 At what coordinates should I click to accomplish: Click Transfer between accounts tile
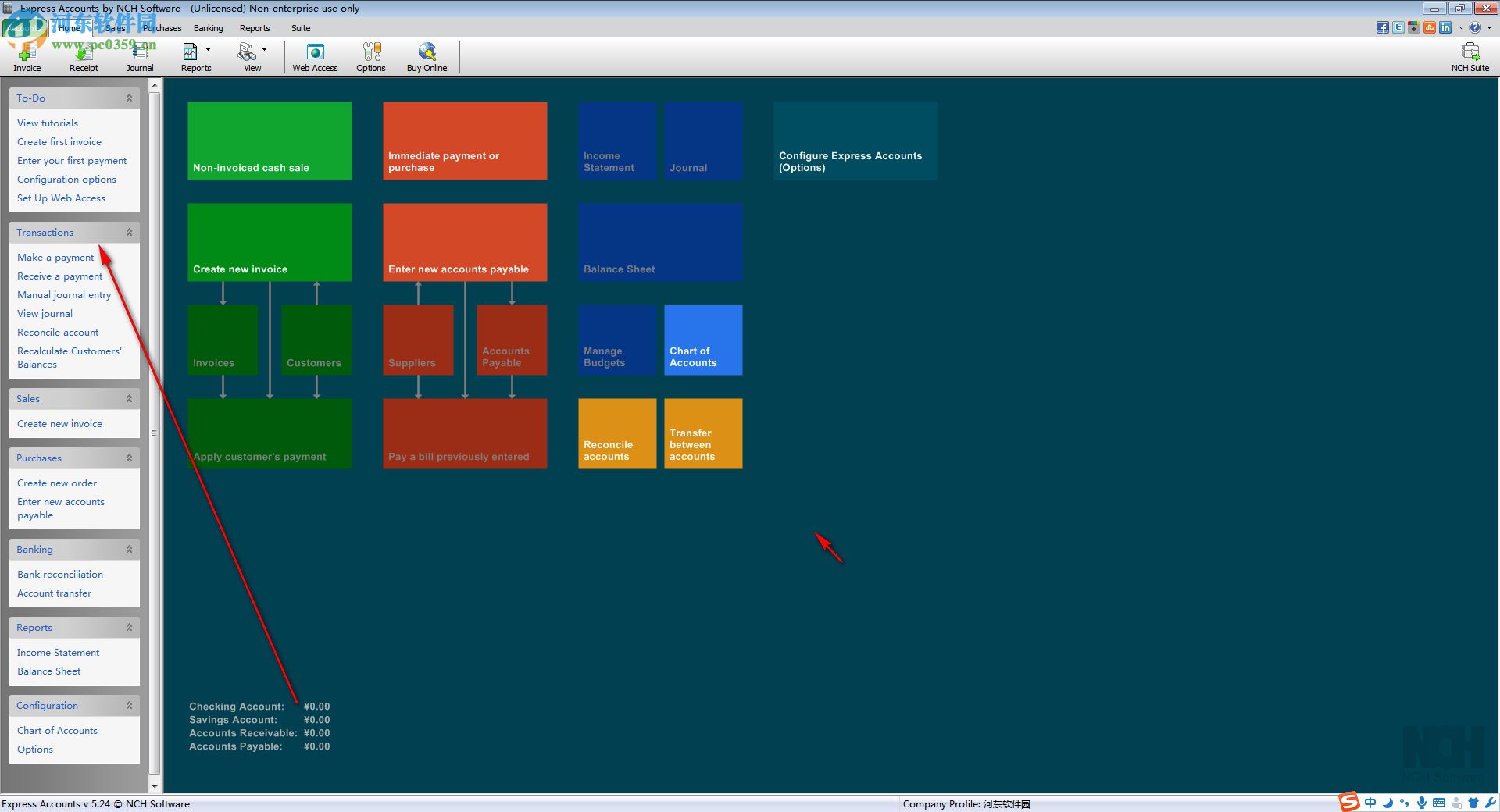pyautogui.click(x=703, y=434)
